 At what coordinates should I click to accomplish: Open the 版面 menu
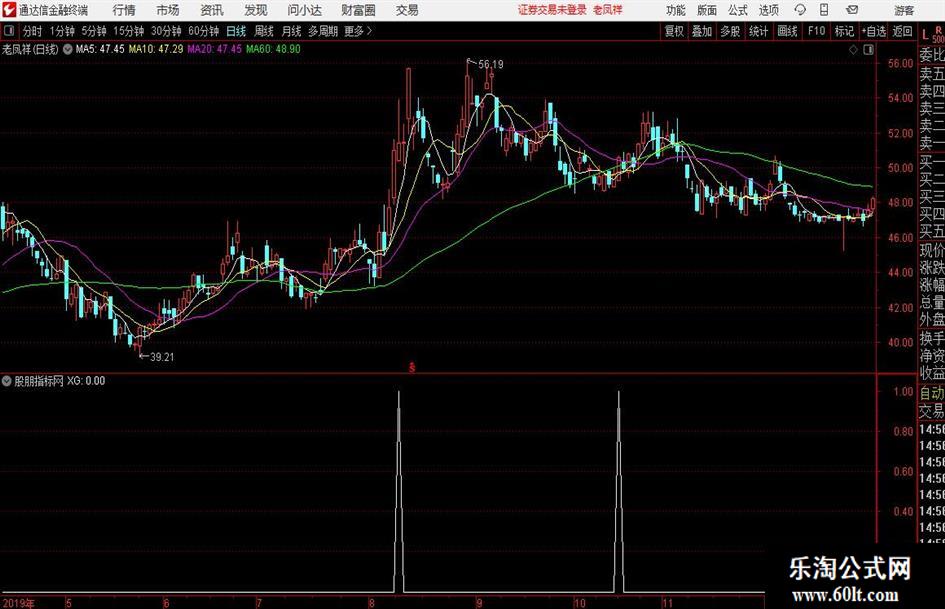coord(707,10)
